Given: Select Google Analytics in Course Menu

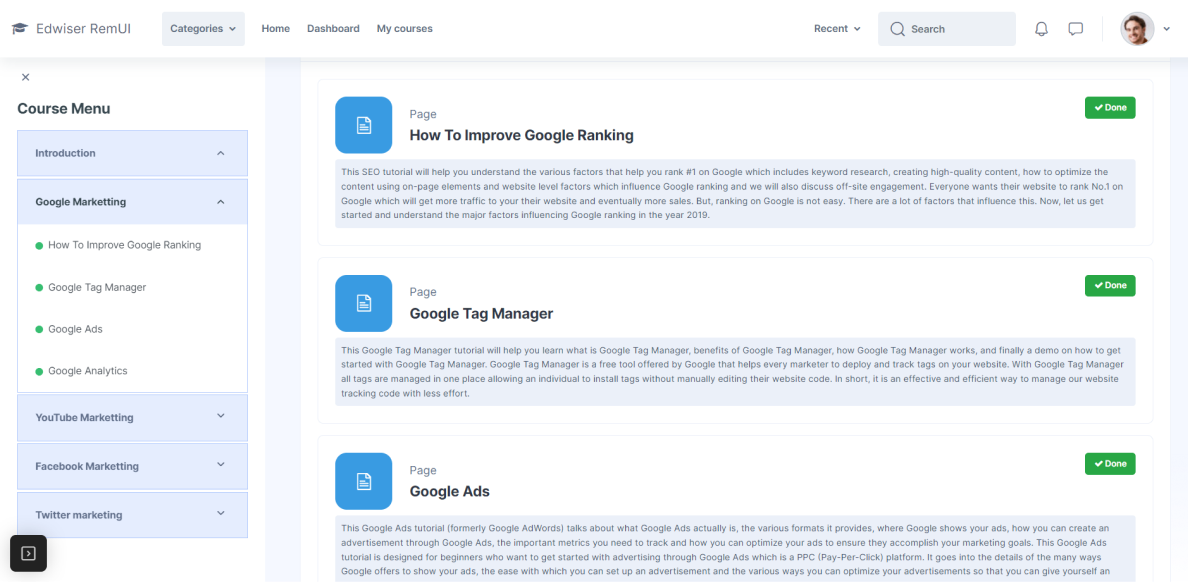Looking at the screenshot, I should click(x=87, y=371).
